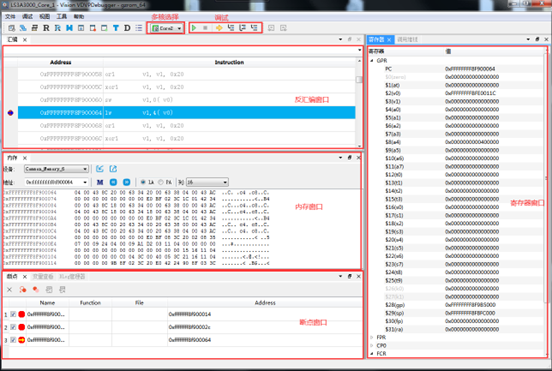Click the Address column header in disassembly
Viewport: 552px width, 371px height.
coord(61,62)
